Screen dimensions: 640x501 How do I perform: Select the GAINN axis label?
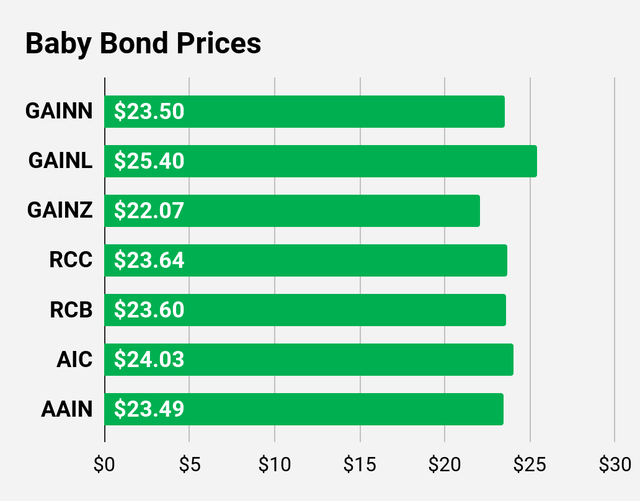[x=59, y=112]
